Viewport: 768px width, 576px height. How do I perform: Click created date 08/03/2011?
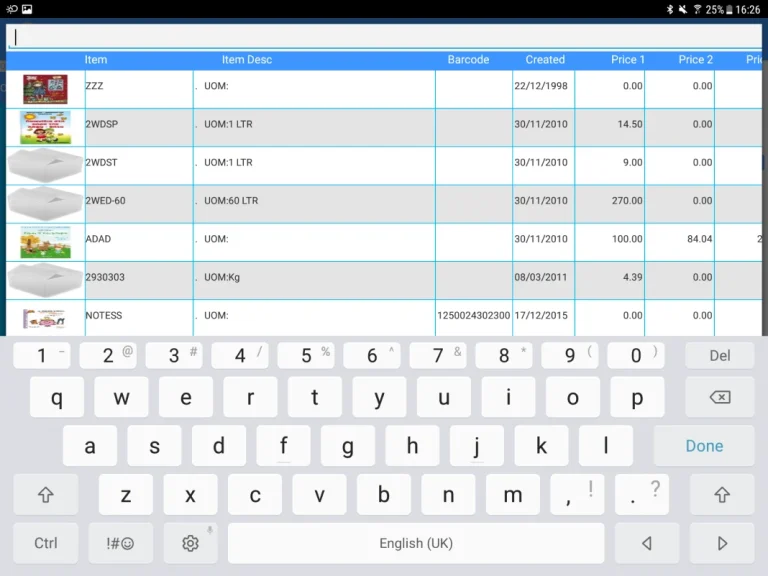[x=541, y=277]
